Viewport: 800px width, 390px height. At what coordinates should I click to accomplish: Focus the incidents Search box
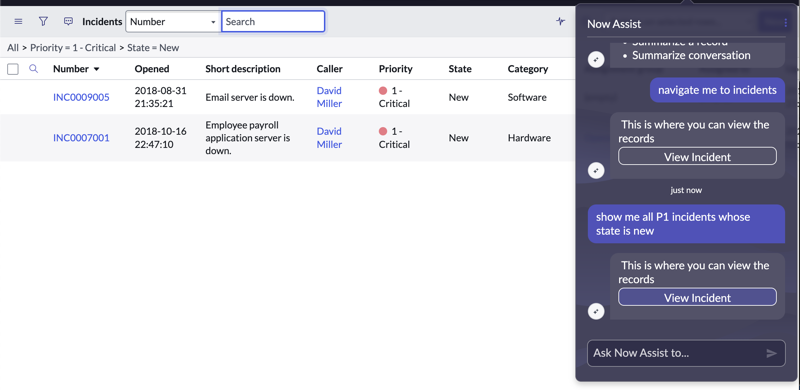click(273, 21)
